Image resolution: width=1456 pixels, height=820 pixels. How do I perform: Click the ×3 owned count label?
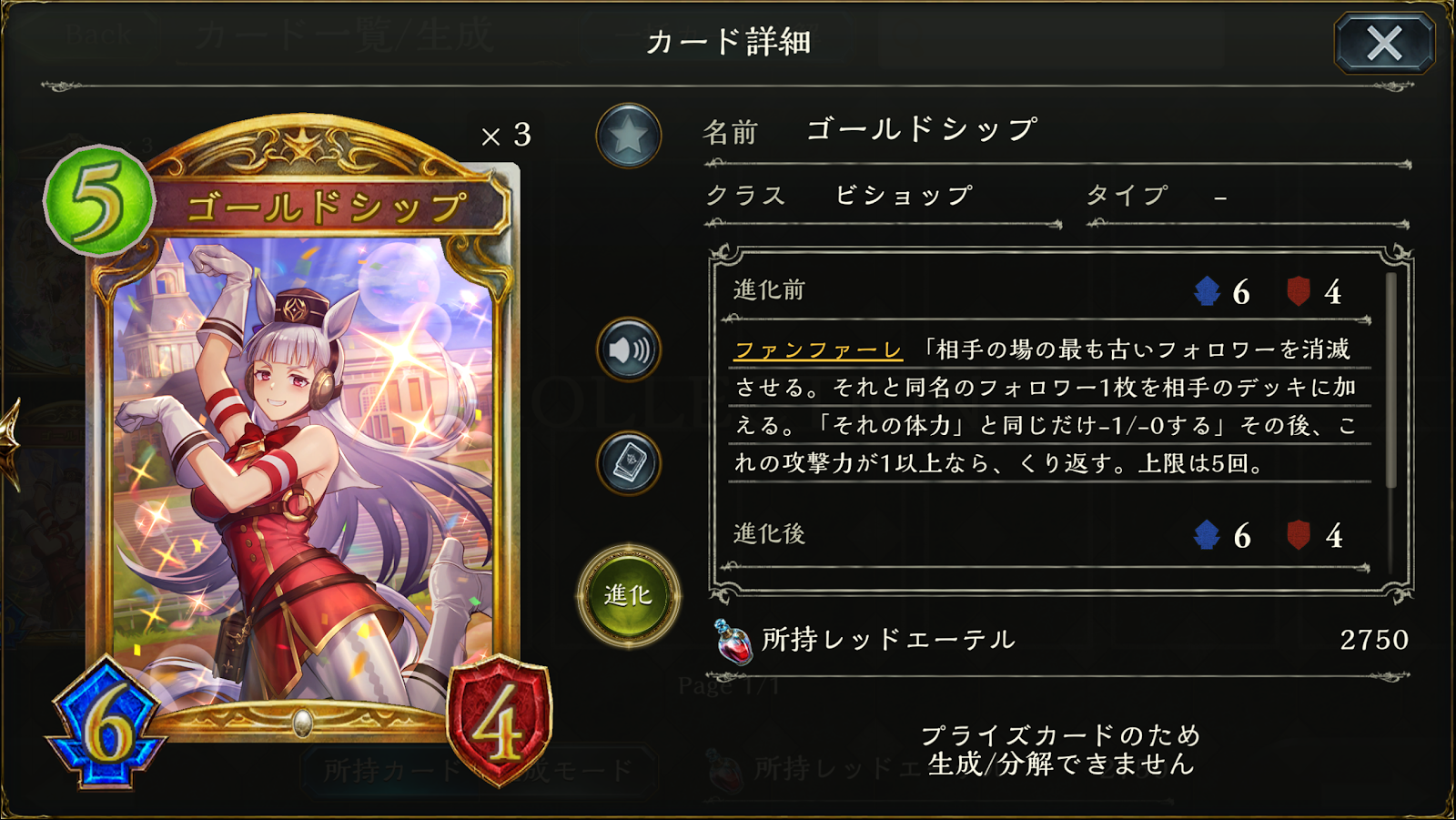[506, 136]
